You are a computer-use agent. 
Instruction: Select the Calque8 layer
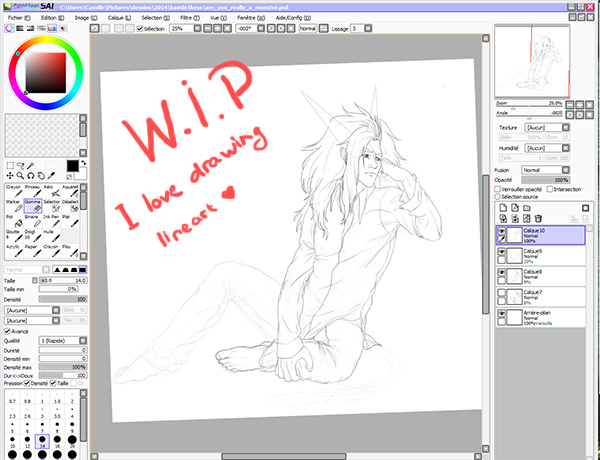pyautogui.click(x=541, y=276)
